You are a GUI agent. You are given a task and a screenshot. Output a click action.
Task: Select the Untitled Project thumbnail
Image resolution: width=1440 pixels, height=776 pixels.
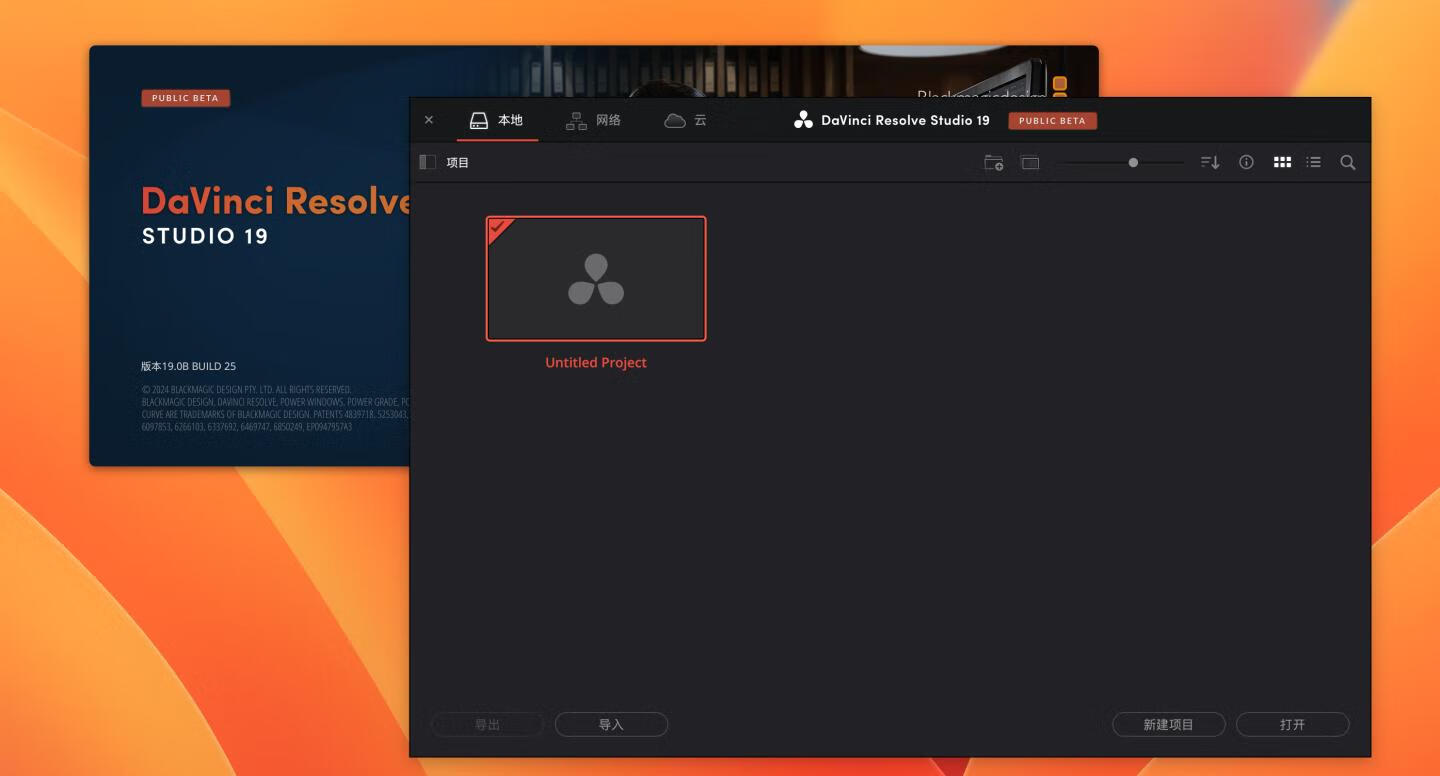[x=596, y=279]
